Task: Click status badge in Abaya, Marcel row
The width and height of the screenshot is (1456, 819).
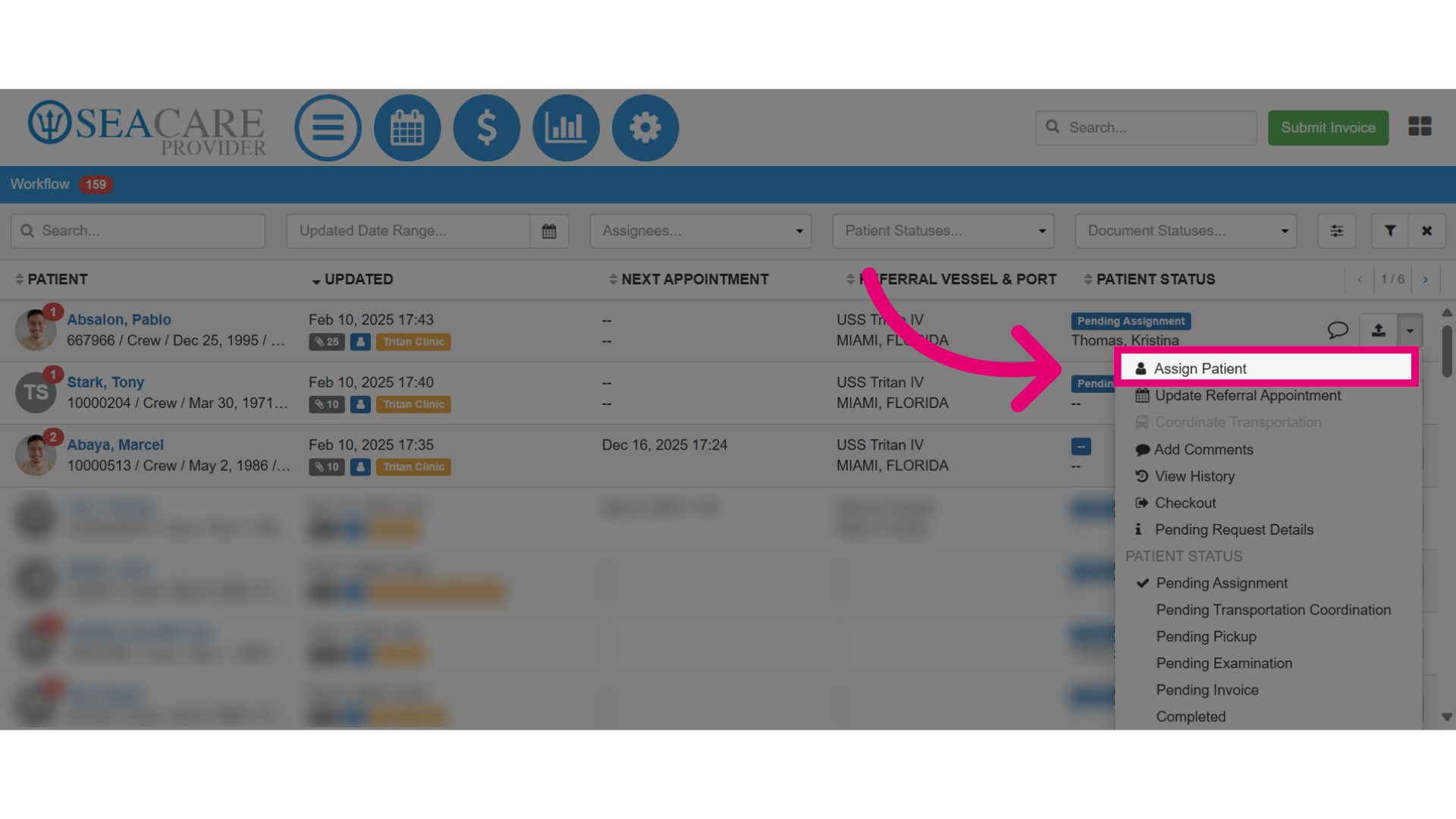Action: [1081, 447]
